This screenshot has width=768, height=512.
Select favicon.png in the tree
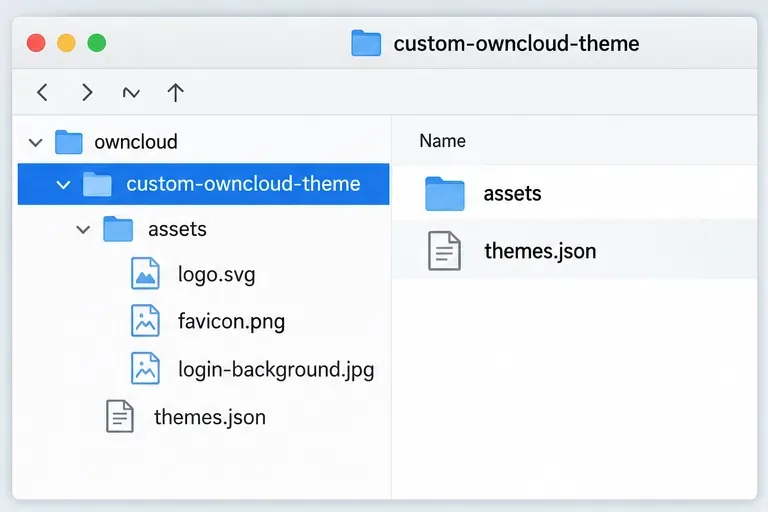click(231, 321)
